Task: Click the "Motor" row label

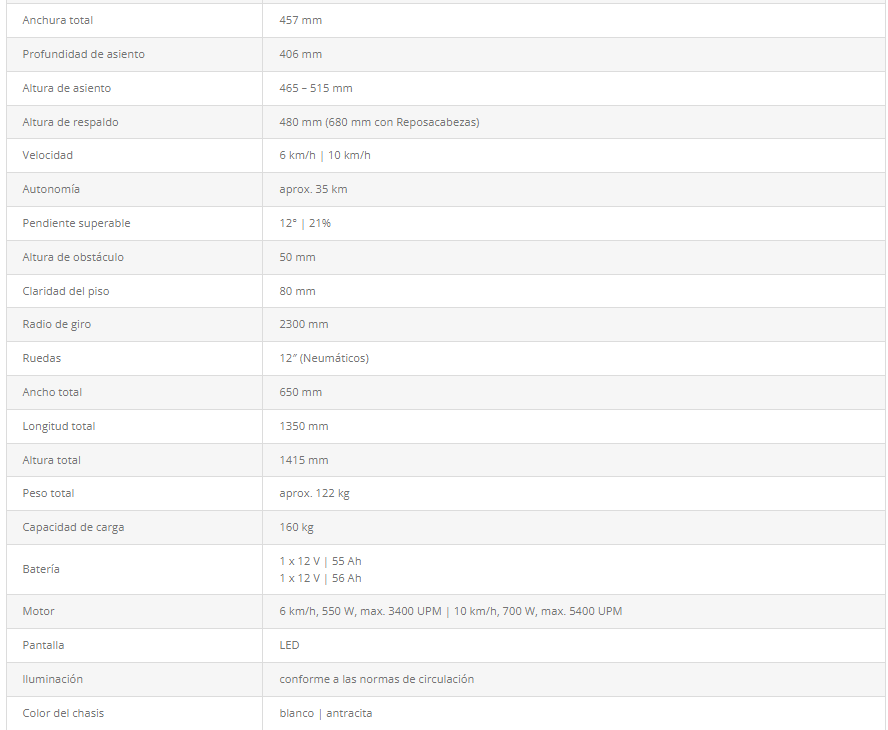Action: pos(39,611)
